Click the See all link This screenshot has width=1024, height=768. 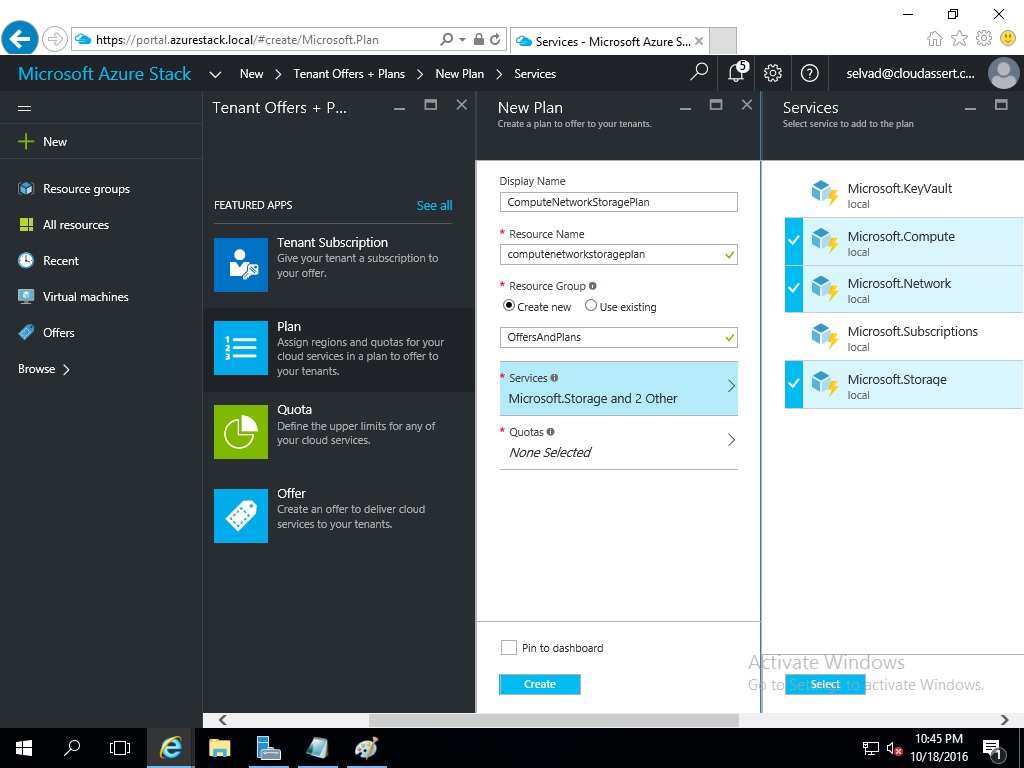tap(434, 205)
